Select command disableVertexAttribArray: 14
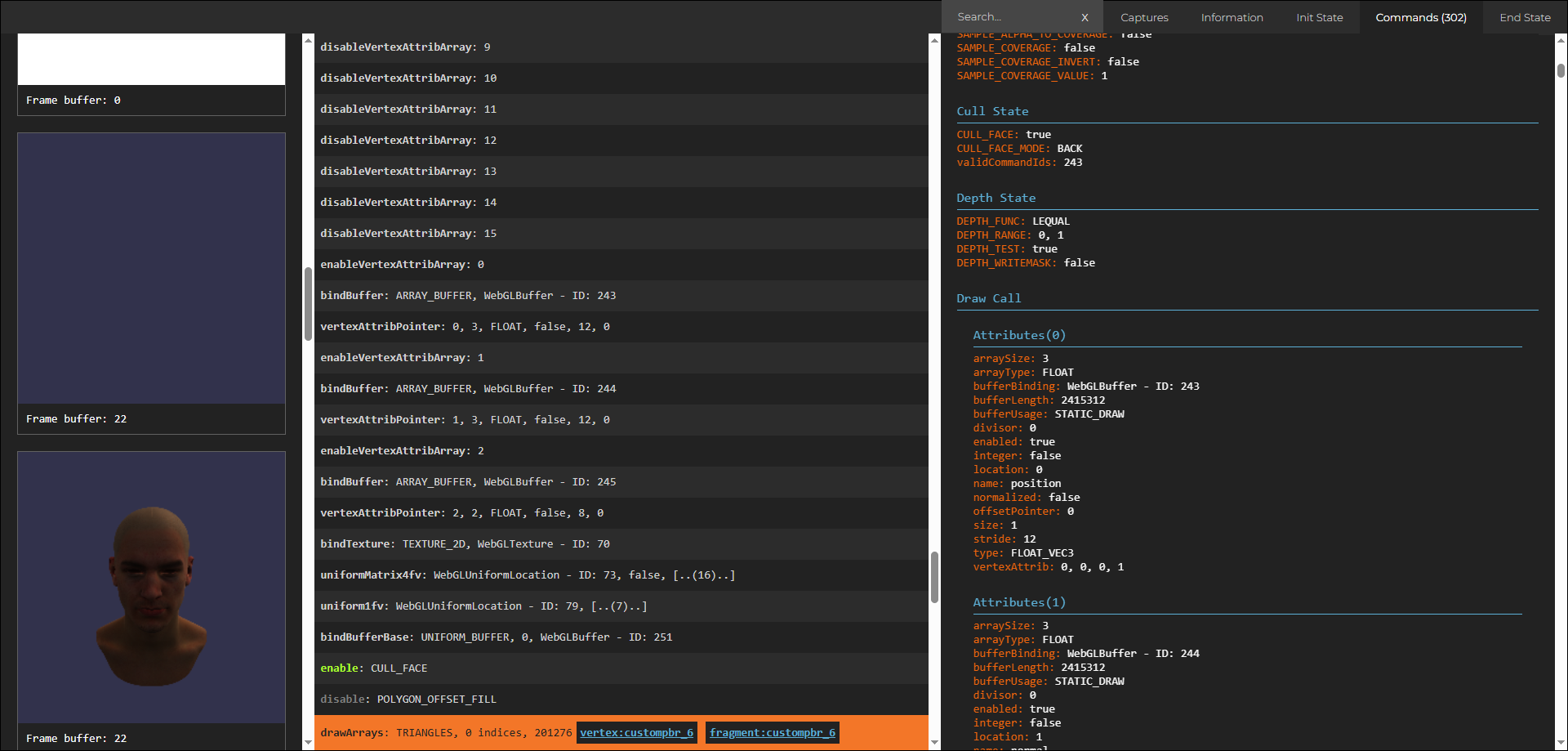1568x751 pixels. (x=621, y=203)
